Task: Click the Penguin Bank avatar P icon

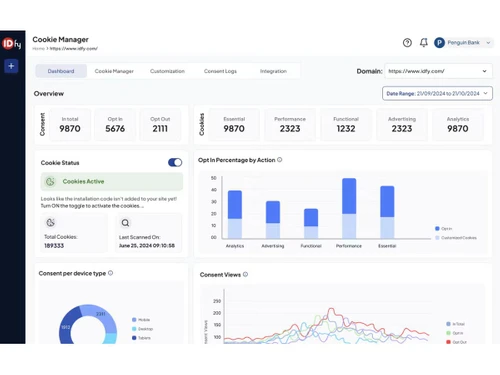Action: [x=439, y=43]
